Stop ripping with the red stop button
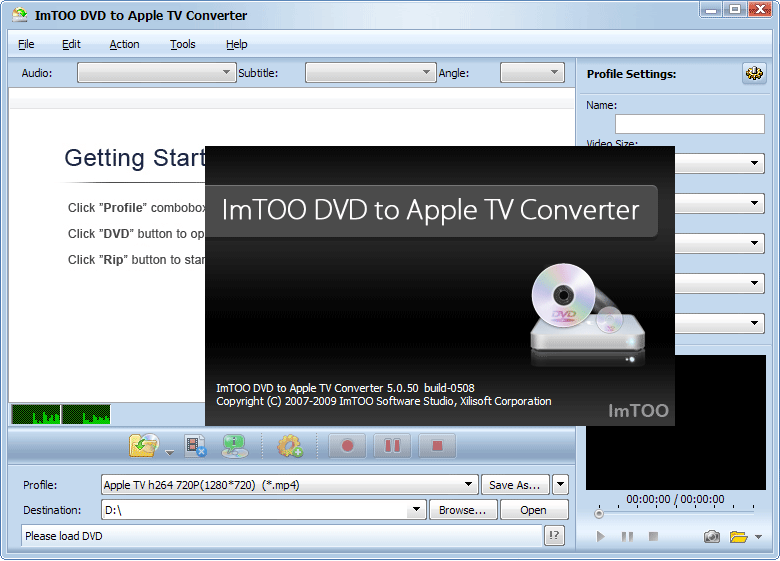The height and width of the screenshot is (561, 780). tap(437, 446)
